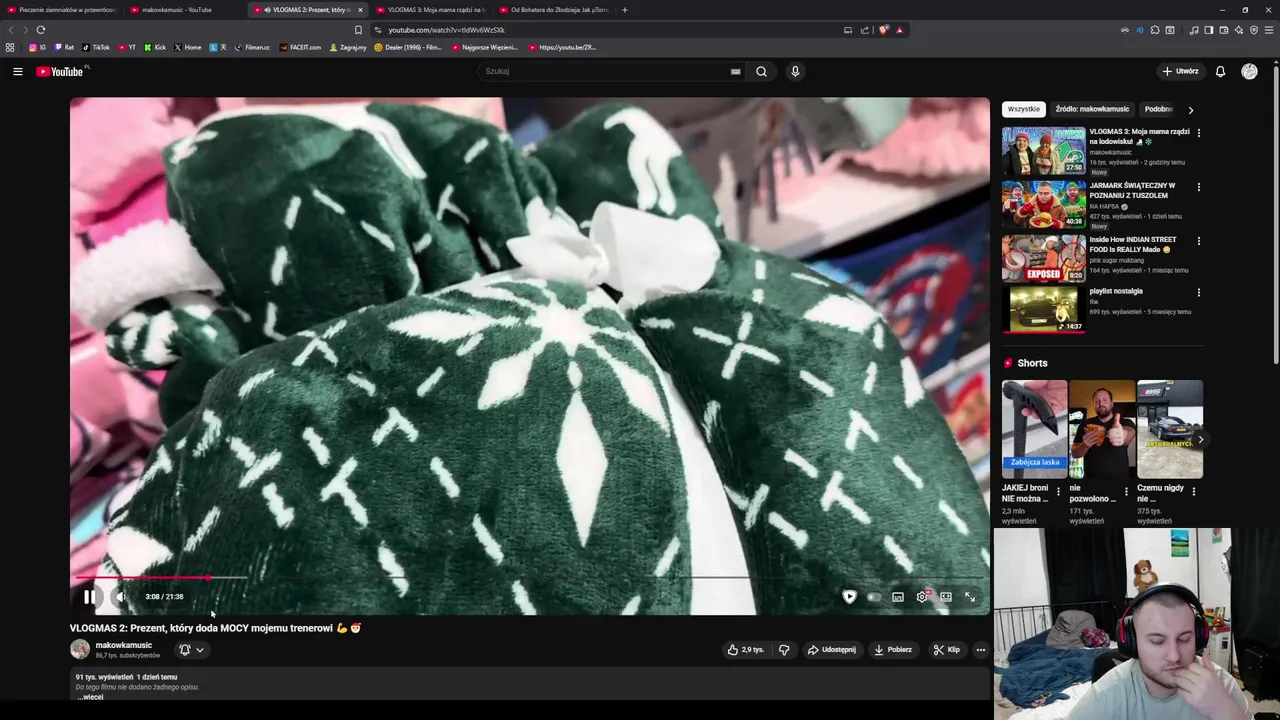Toggle subtitles in the video player
This screenshot has height=720, width=1280.
898,597
